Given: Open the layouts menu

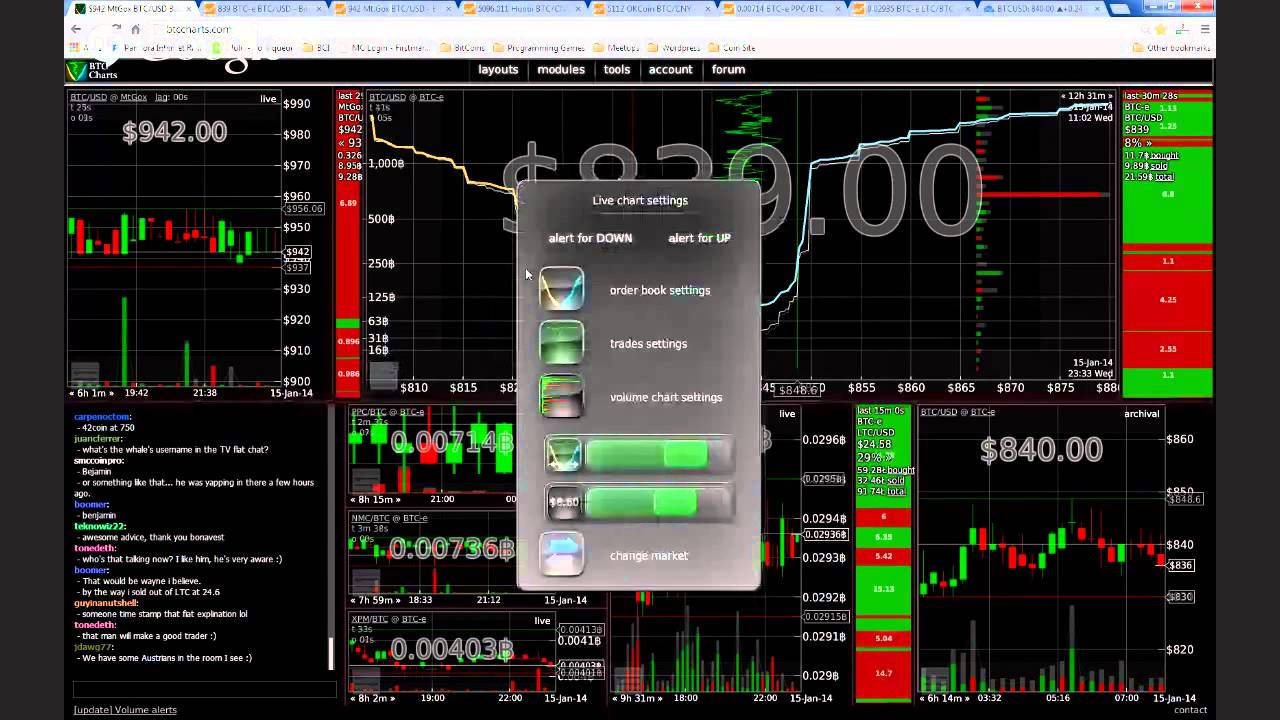Looking at the screenshot, I should 498,69.
